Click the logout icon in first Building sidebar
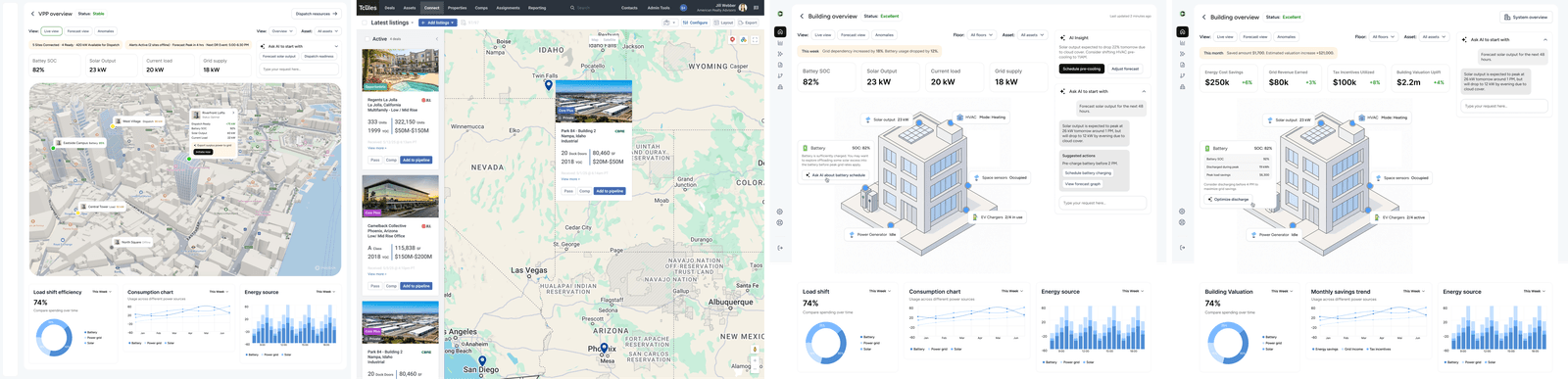 point(780,248)
